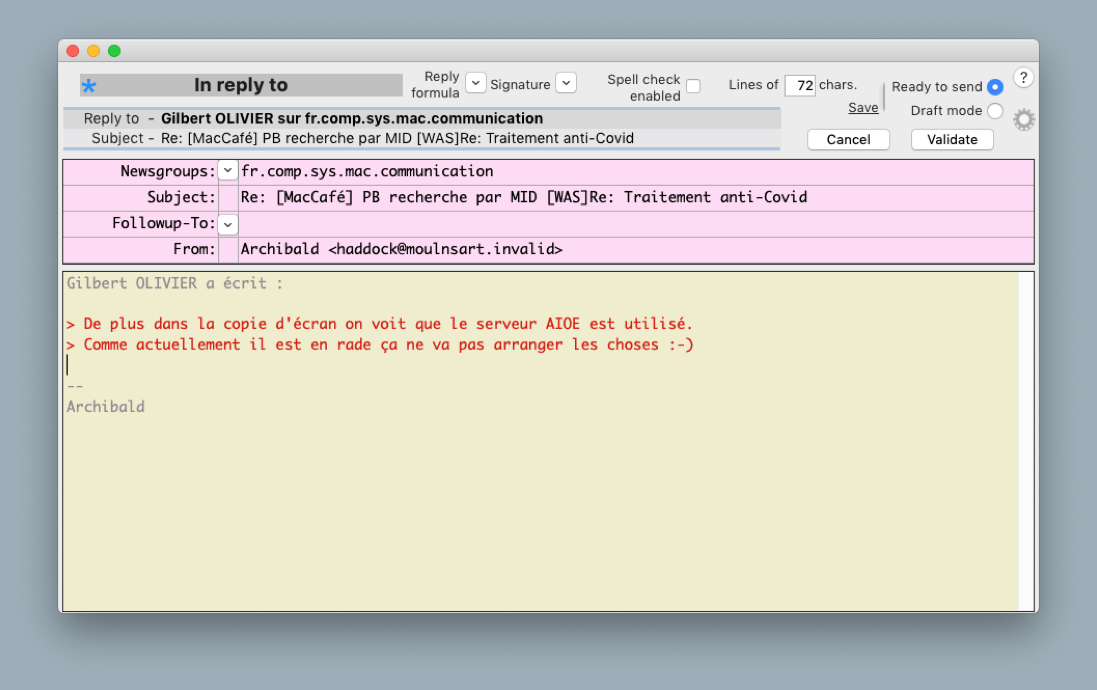Enable the spell check checkbox

pyautogui.click(x=693, y=87)
